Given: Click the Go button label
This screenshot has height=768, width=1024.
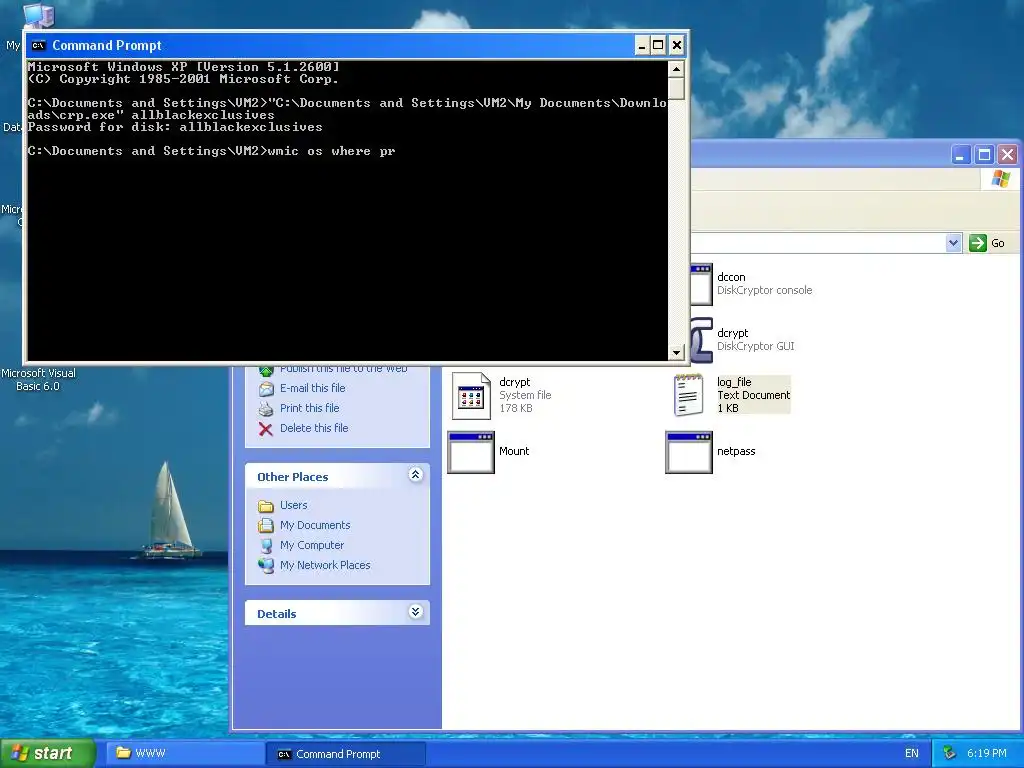Looking at the screenshot, I should click(x=998, y=243).
